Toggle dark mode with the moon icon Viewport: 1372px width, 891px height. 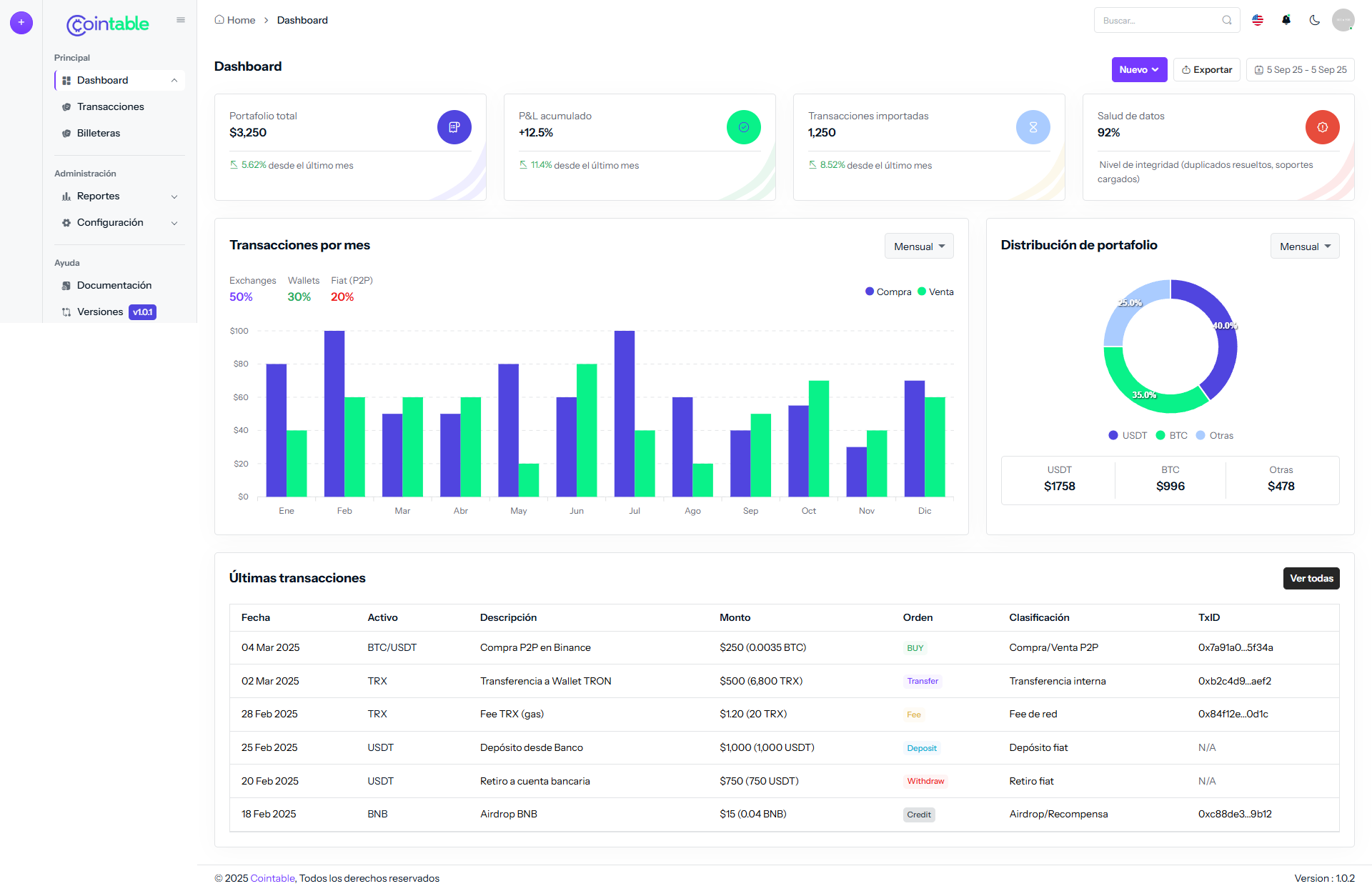(x=1315, y=20)
